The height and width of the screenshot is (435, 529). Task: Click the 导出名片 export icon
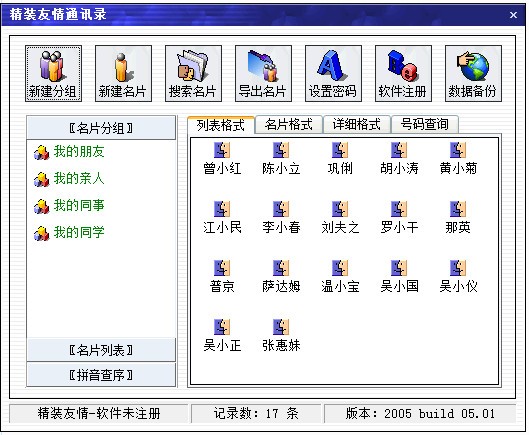(x=263, y=74)
